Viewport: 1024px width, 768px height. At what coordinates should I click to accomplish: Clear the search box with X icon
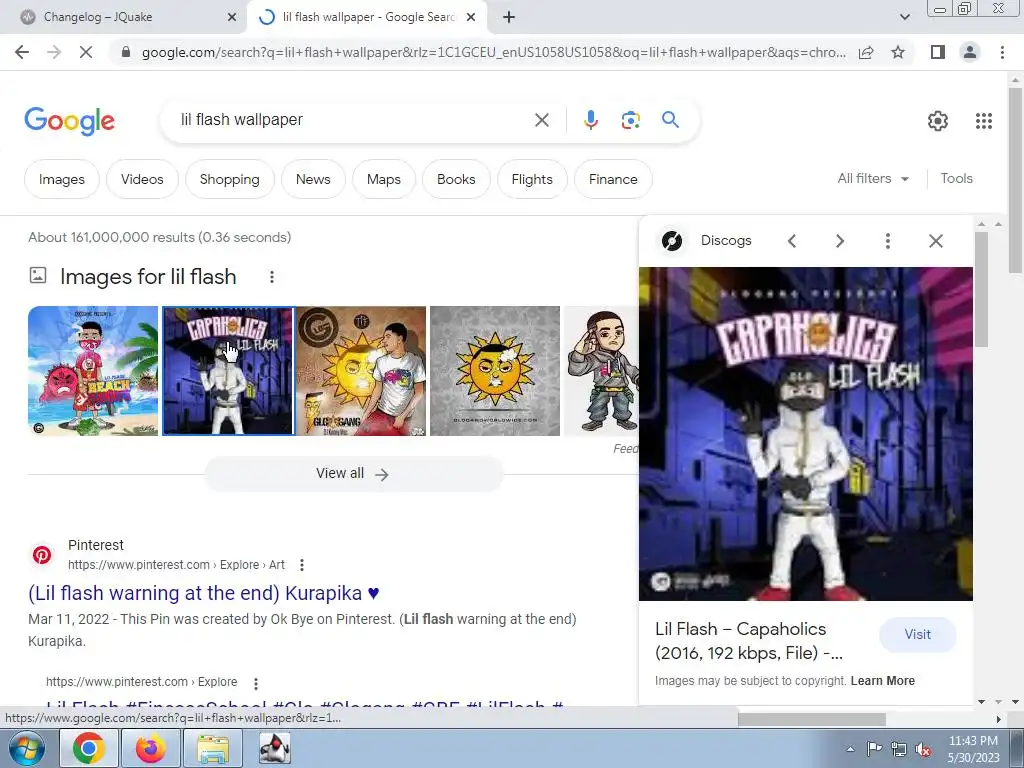tap(541, 120)
